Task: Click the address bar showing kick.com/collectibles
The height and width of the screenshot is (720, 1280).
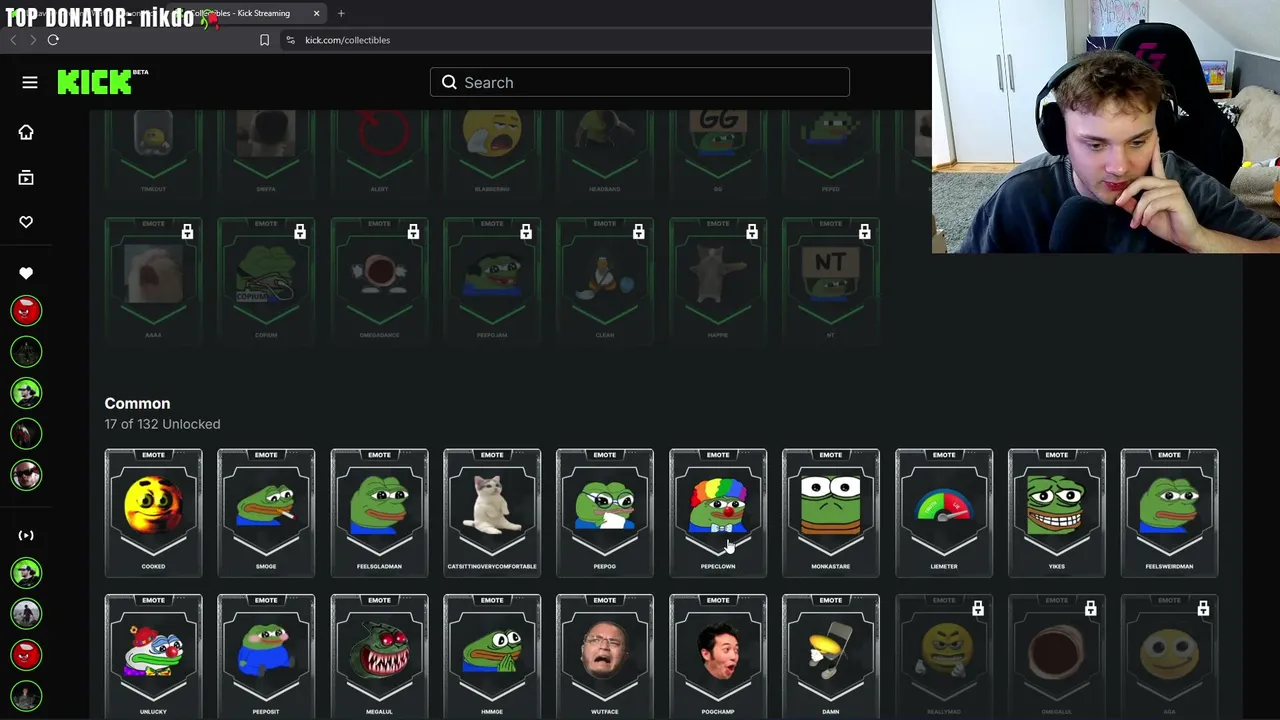Action: pos(347,40)
